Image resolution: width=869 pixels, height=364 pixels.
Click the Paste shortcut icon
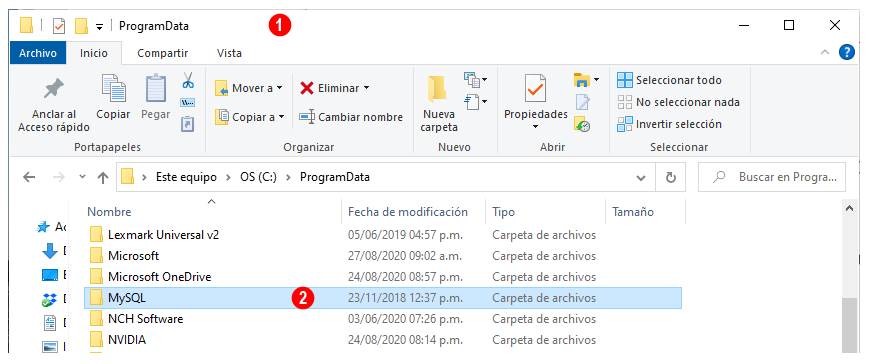point(188,124)
